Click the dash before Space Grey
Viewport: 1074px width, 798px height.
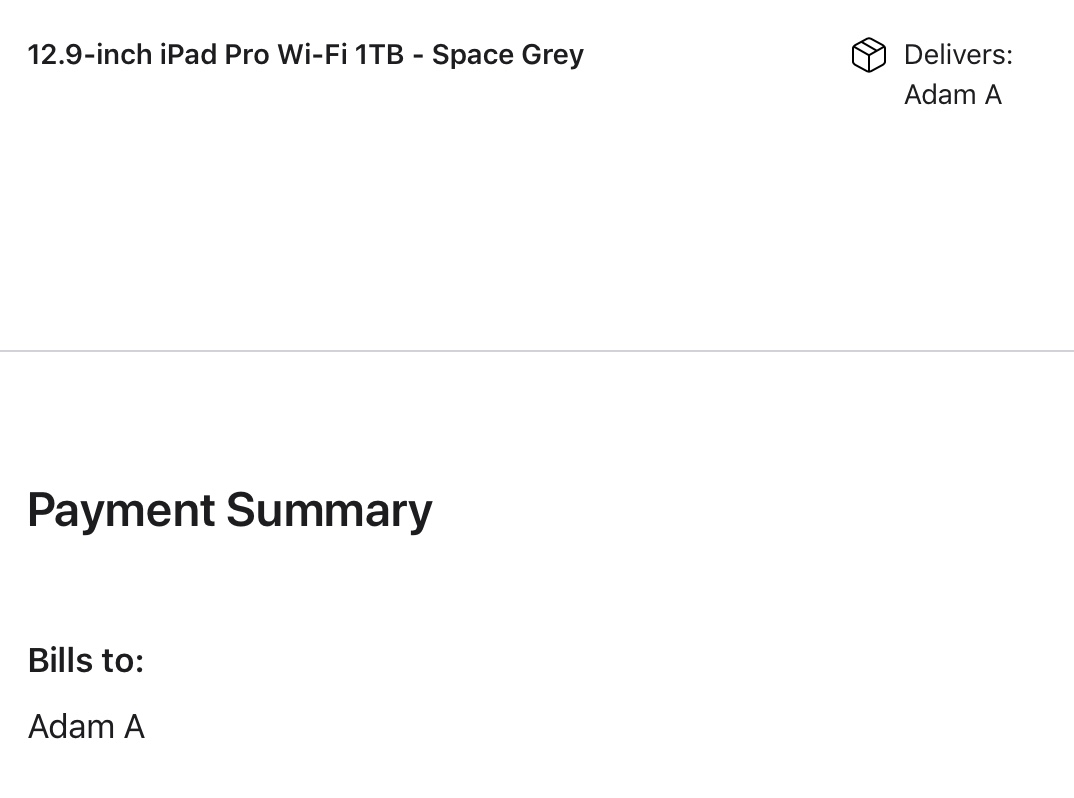point(418,56)
